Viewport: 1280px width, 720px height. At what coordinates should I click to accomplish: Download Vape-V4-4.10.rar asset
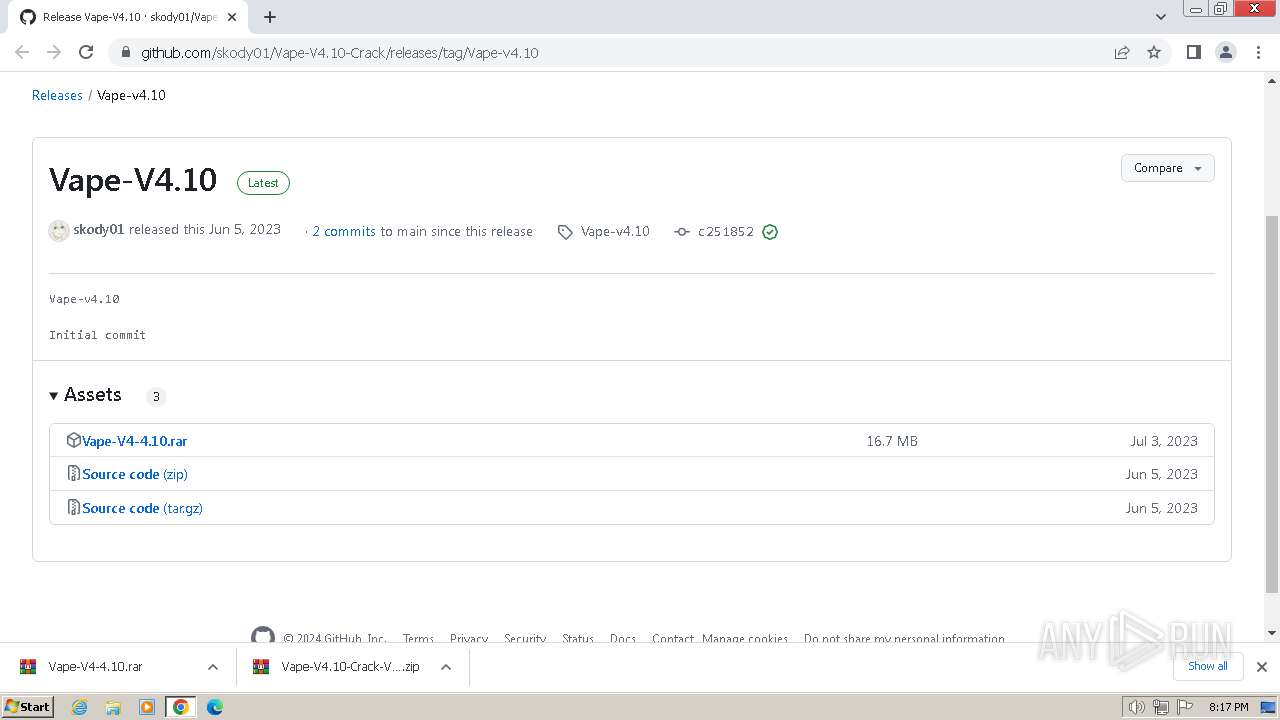point(134,441)
